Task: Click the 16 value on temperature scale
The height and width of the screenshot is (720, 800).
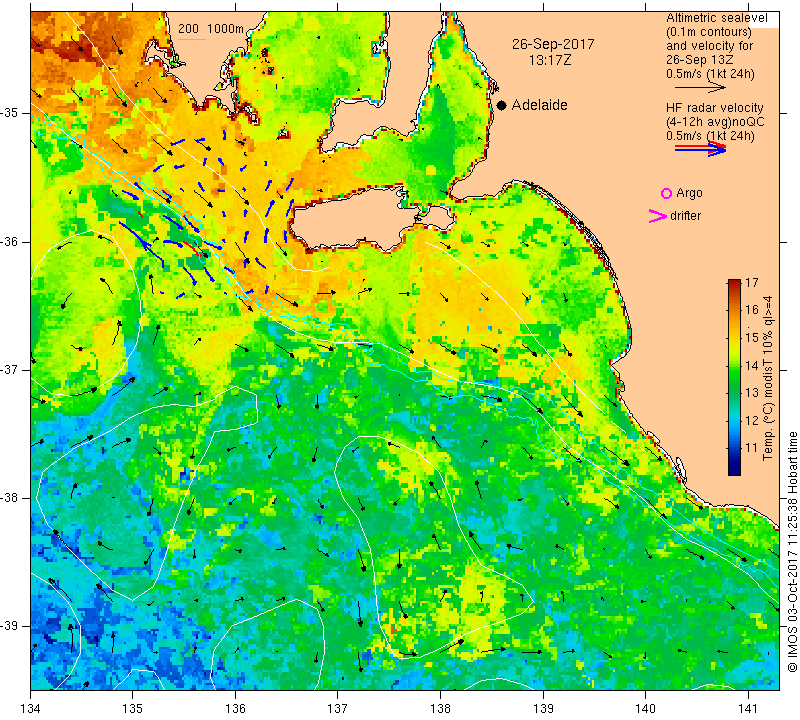Action: tap(752, 310)
